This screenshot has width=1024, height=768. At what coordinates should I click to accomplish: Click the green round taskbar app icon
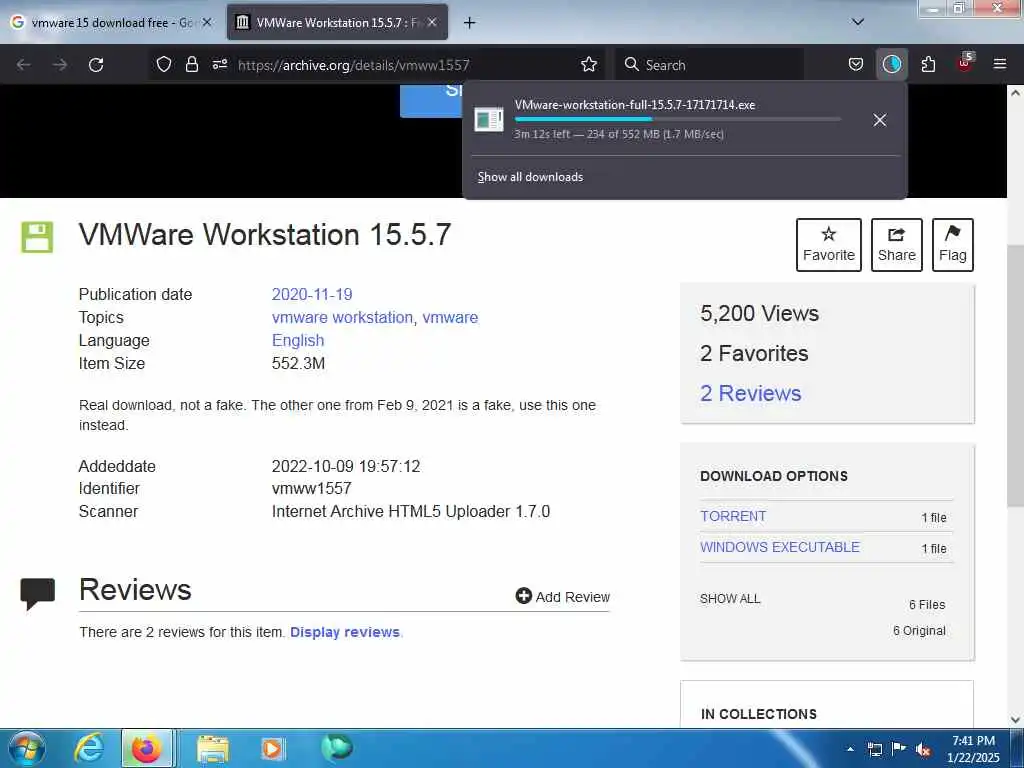(337, 748)
